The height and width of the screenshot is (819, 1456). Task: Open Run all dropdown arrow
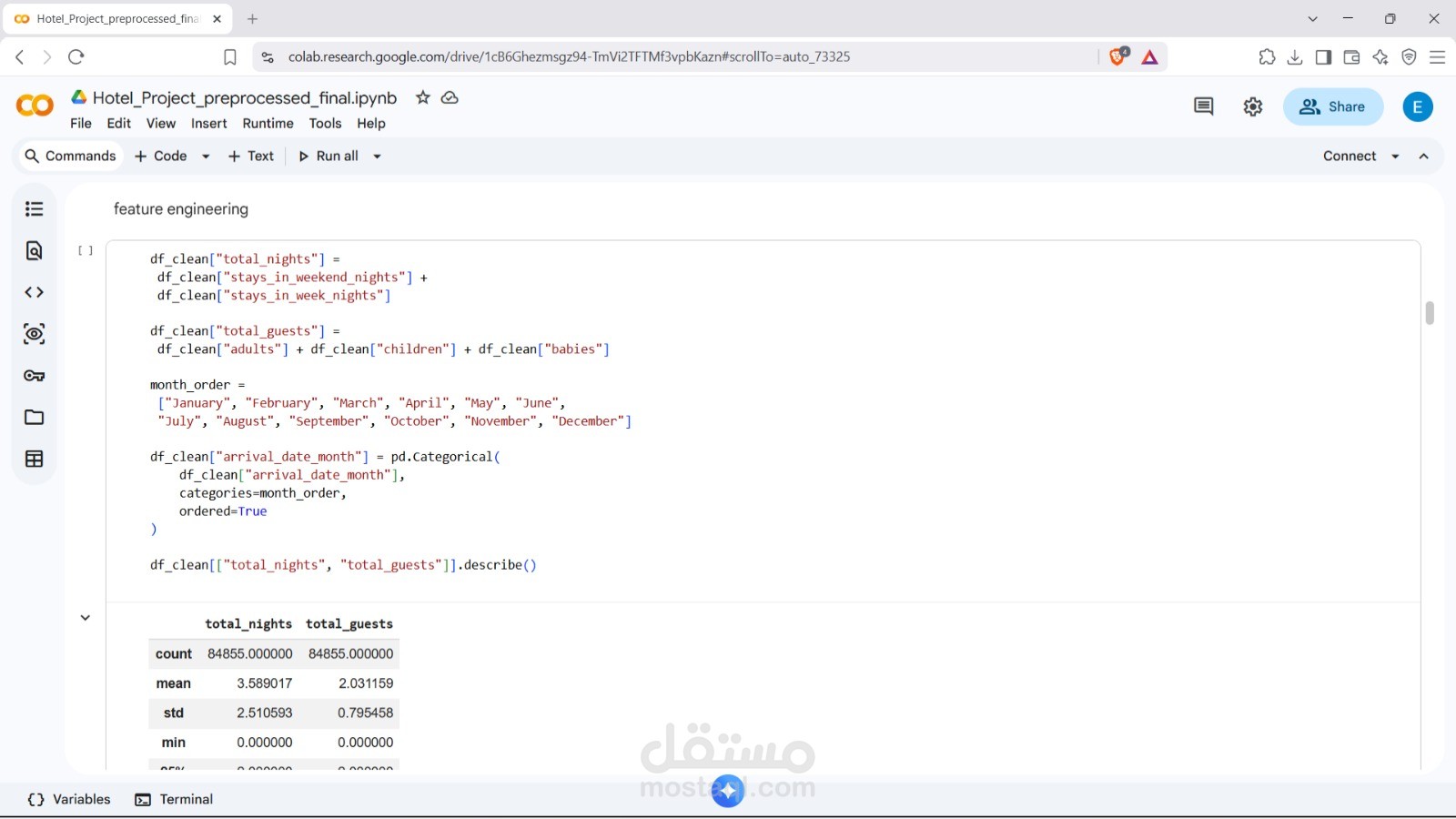(377, 157)
